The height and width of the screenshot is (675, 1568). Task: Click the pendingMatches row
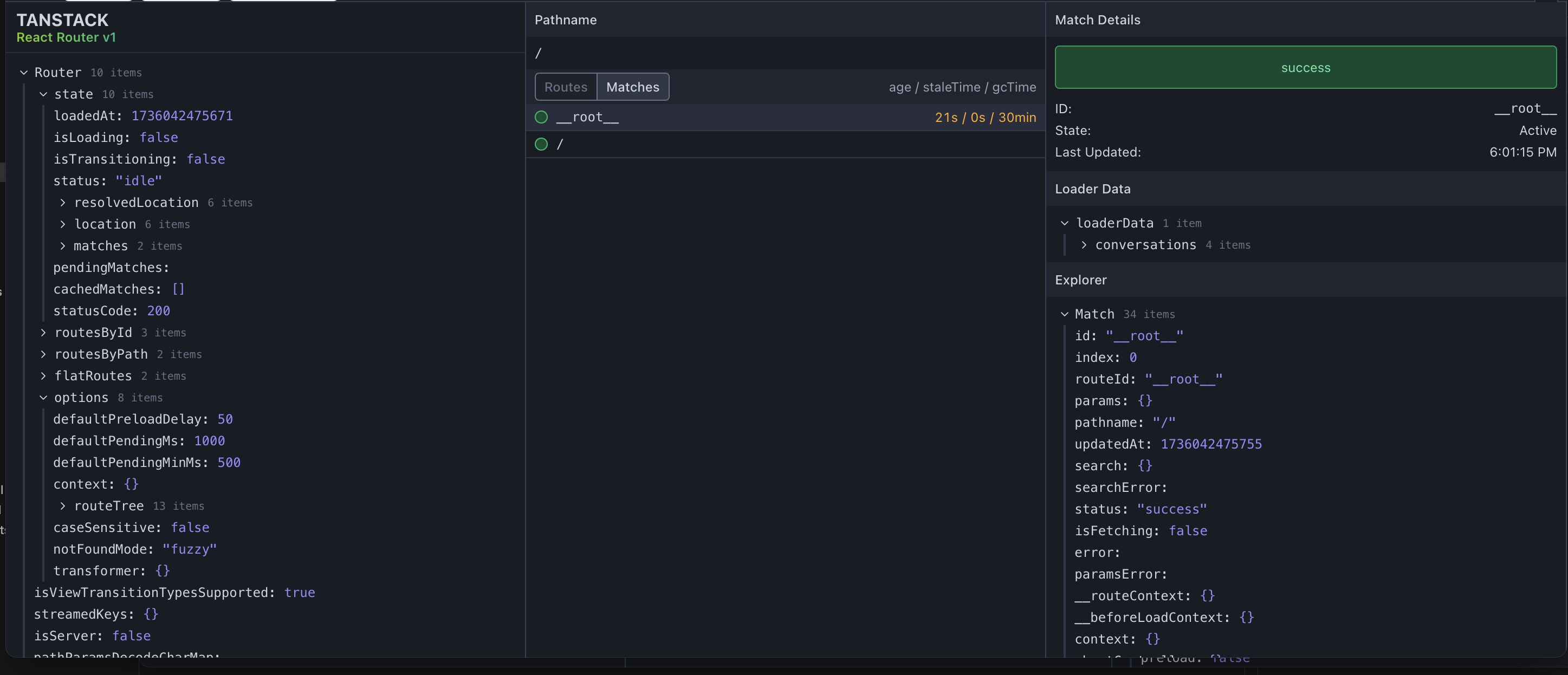click(x=112, y=268)
